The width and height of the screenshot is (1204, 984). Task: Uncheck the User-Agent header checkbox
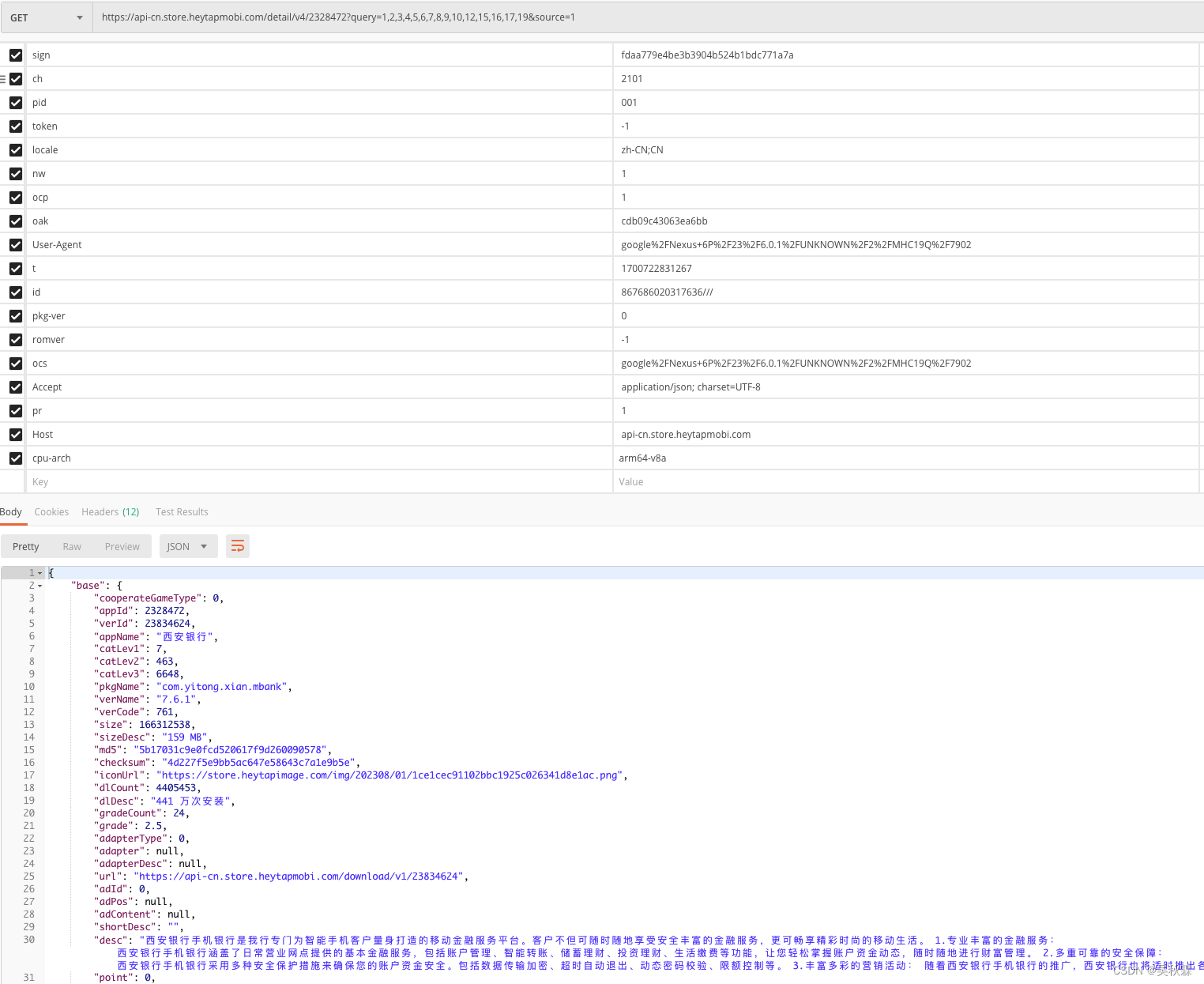[x=16, y=245]
